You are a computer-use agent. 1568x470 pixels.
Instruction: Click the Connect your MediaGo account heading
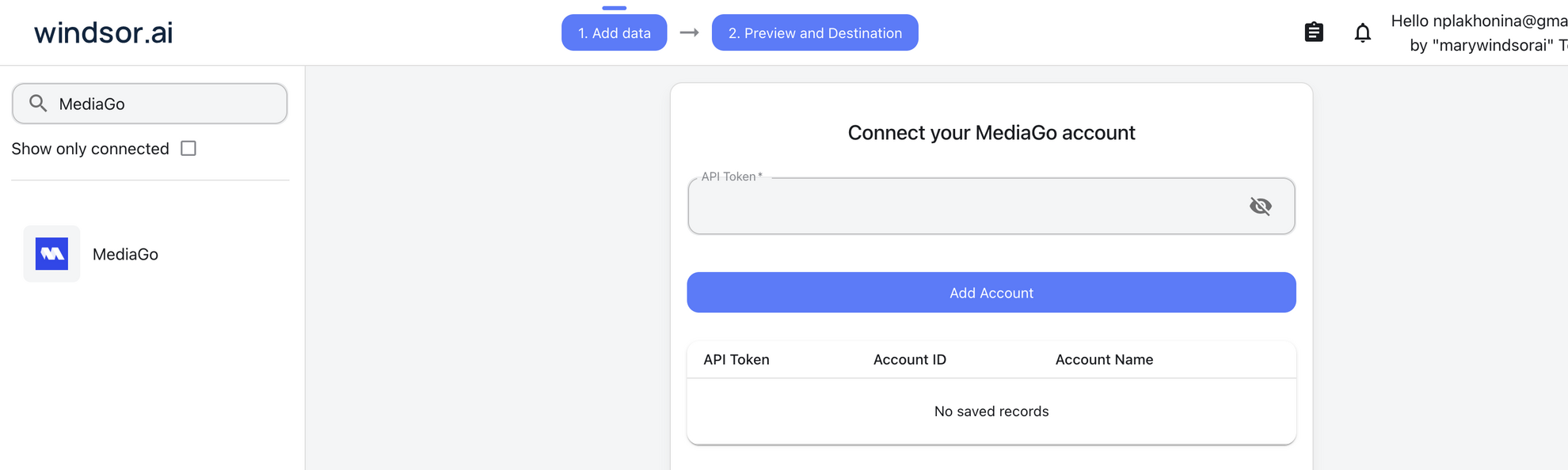tap(991, 133)
